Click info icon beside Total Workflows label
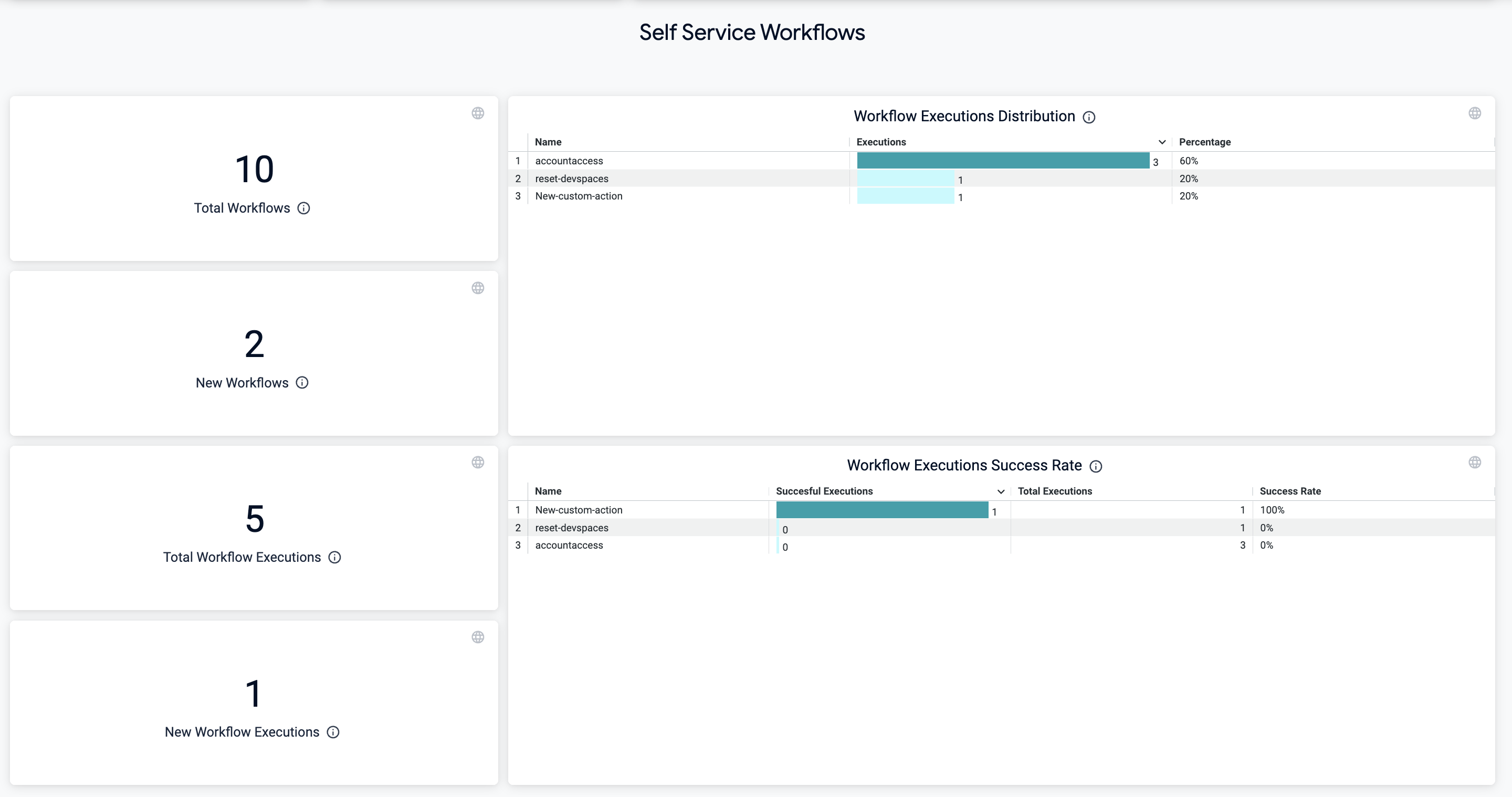 pos(303,208)
